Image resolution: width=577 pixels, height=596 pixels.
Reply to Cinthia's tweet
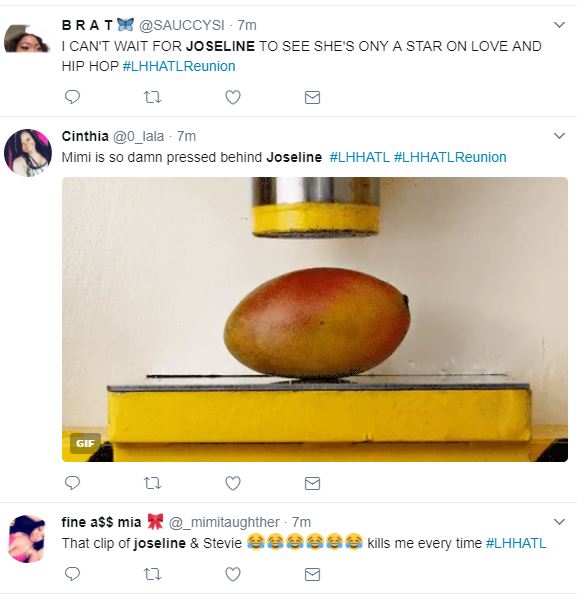[72, 483]
